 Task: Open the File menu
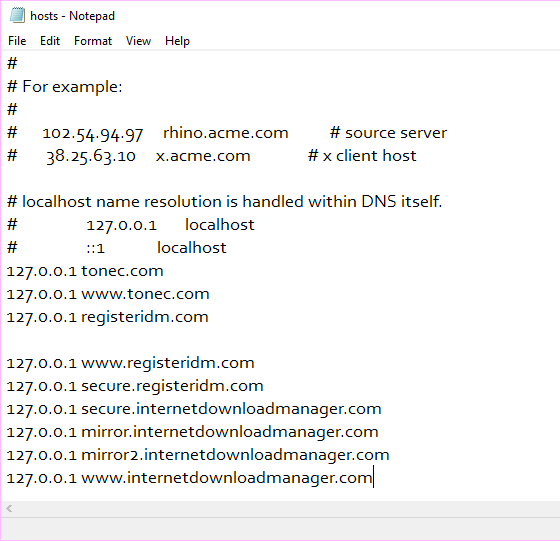[x=17, y=41]
